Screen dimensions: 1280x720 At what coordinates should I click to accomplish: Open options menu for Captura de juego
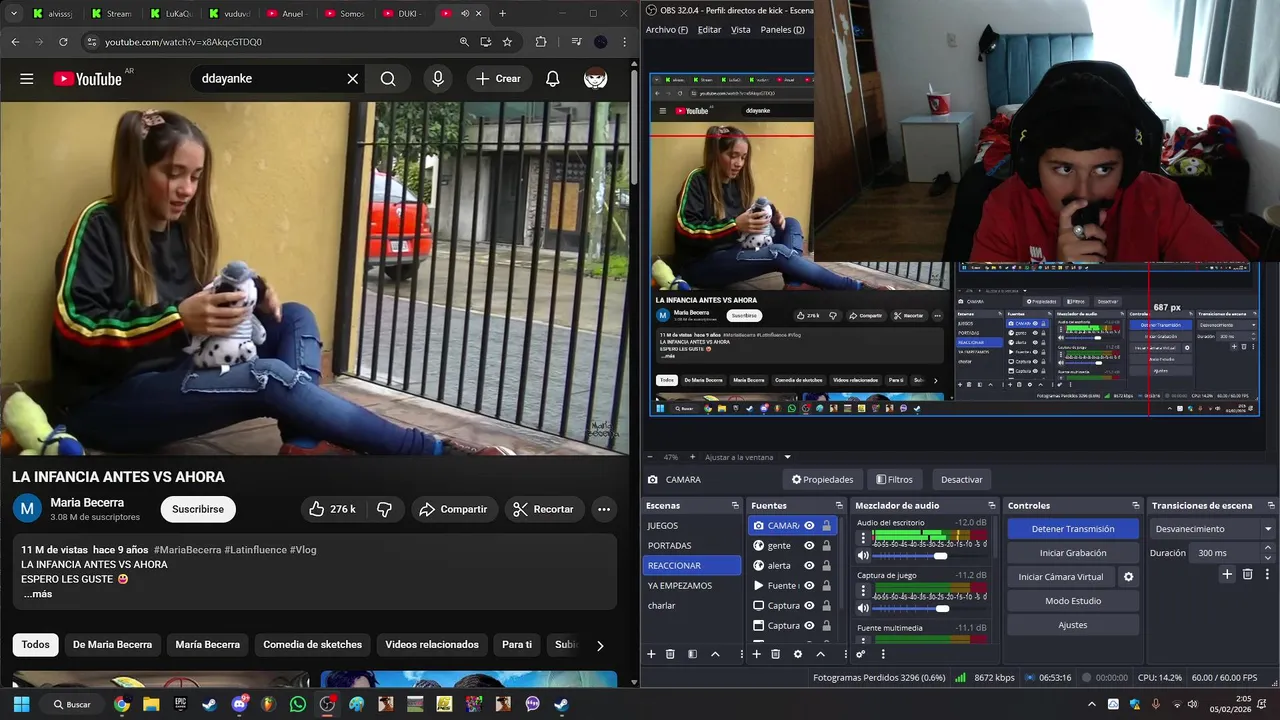pyautogui.click(x=863, y=591)
